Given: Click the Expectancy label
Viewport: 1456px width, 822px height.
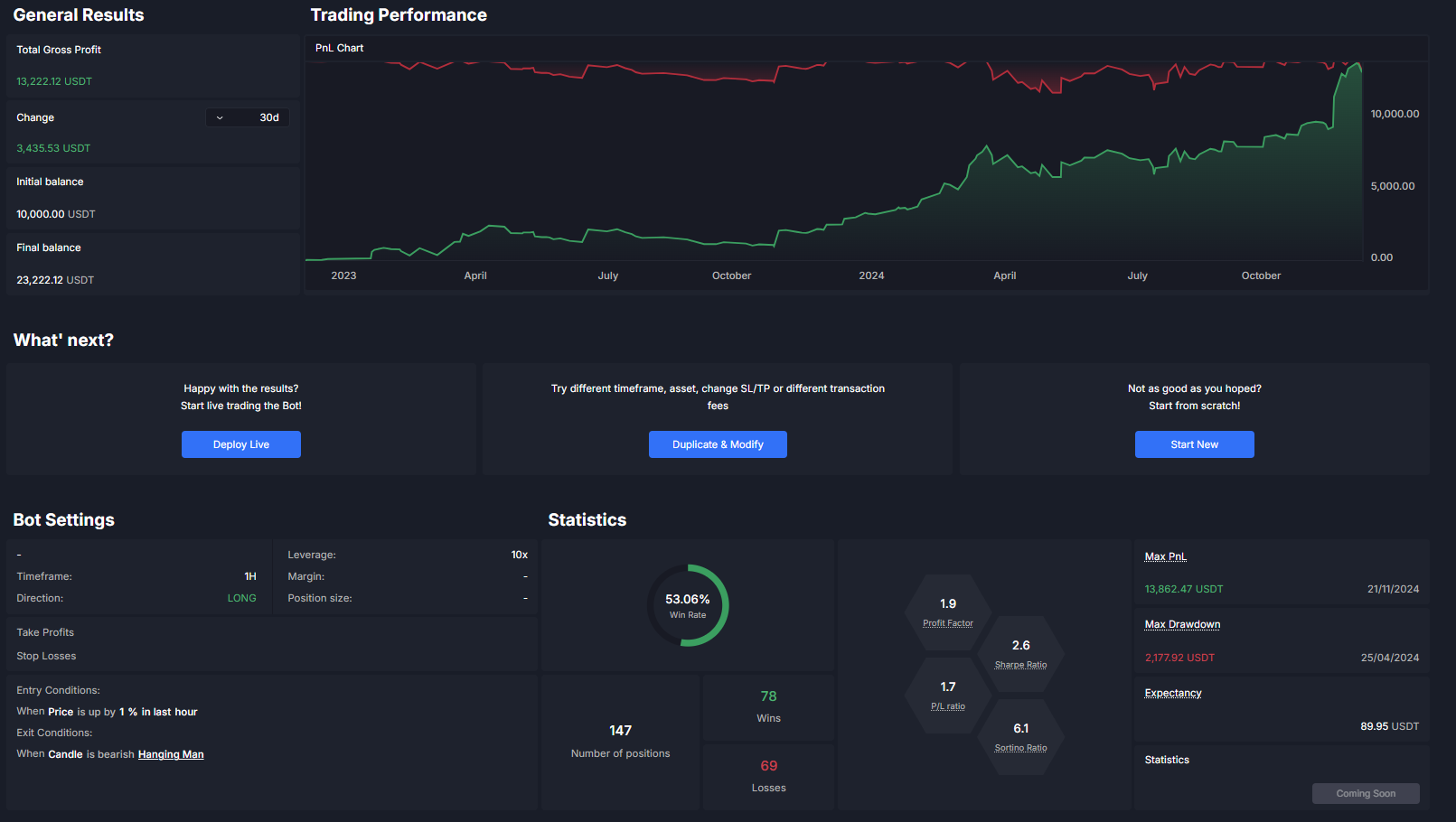Looking at the screenshot, I should (x=1172, y=693).
